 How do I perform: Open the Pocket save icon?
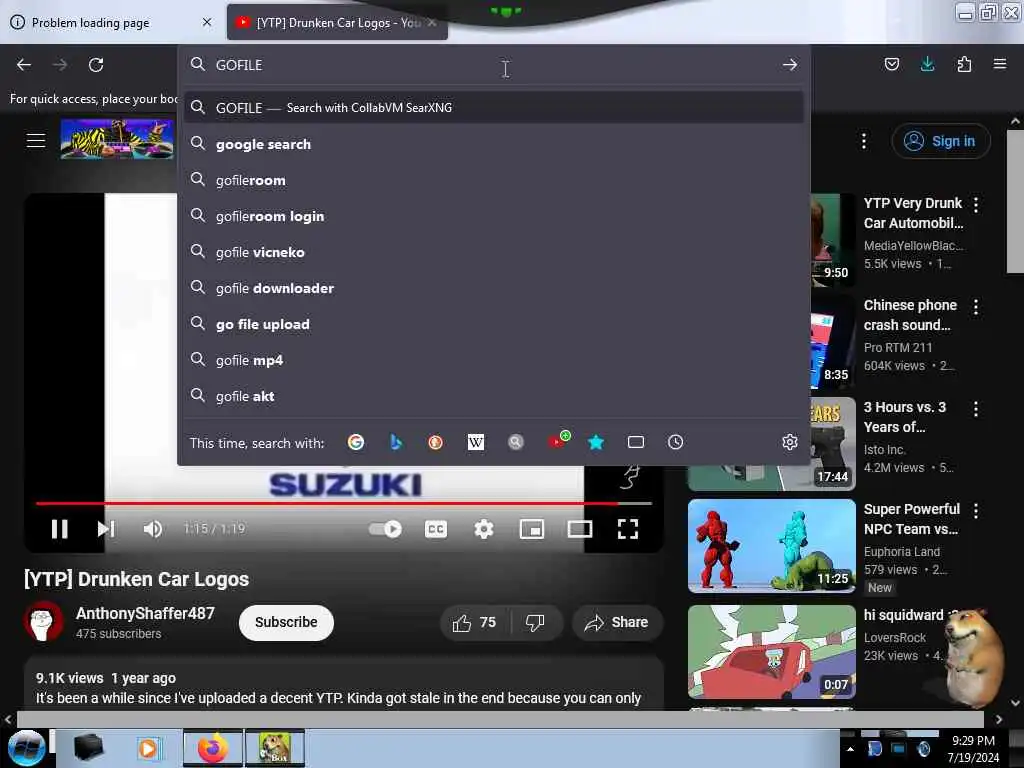coord(891,64)
